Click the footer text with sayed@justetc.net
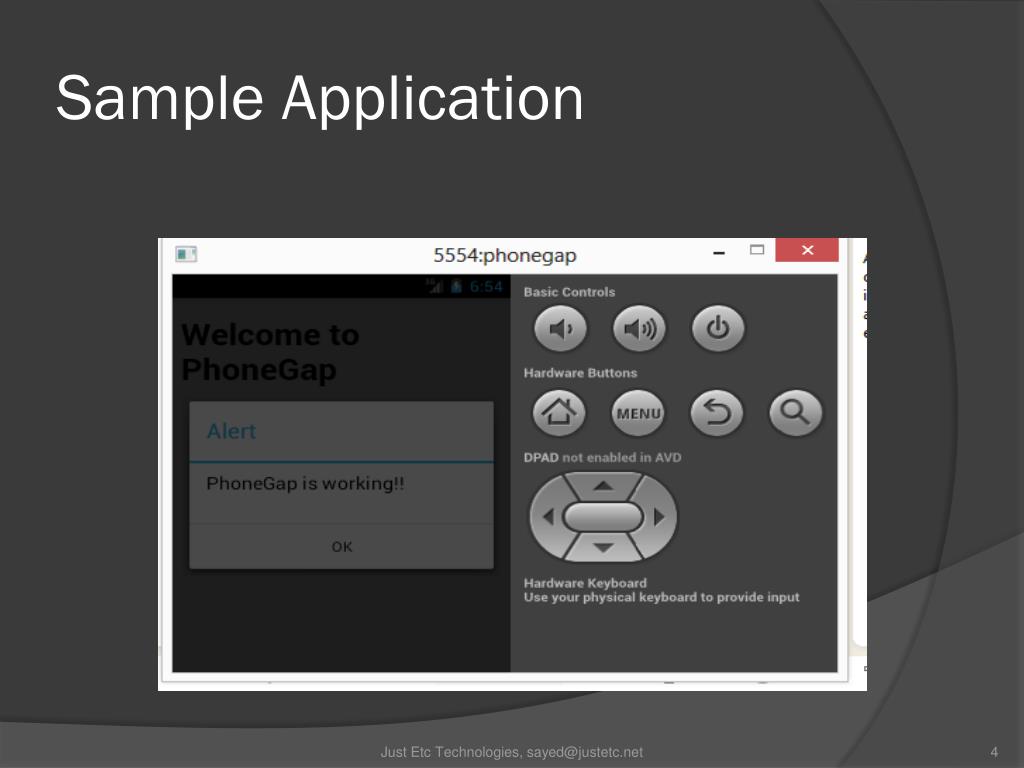 point(511,752)
